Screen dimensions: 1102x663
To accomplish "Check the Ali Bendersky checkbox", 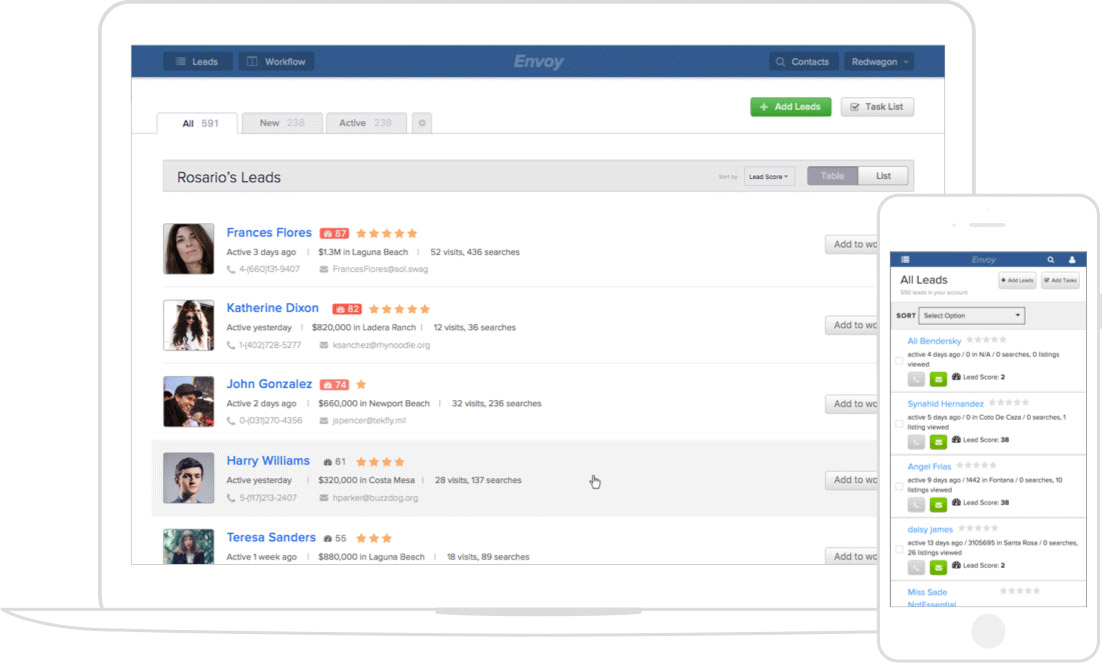I will 899,361.
